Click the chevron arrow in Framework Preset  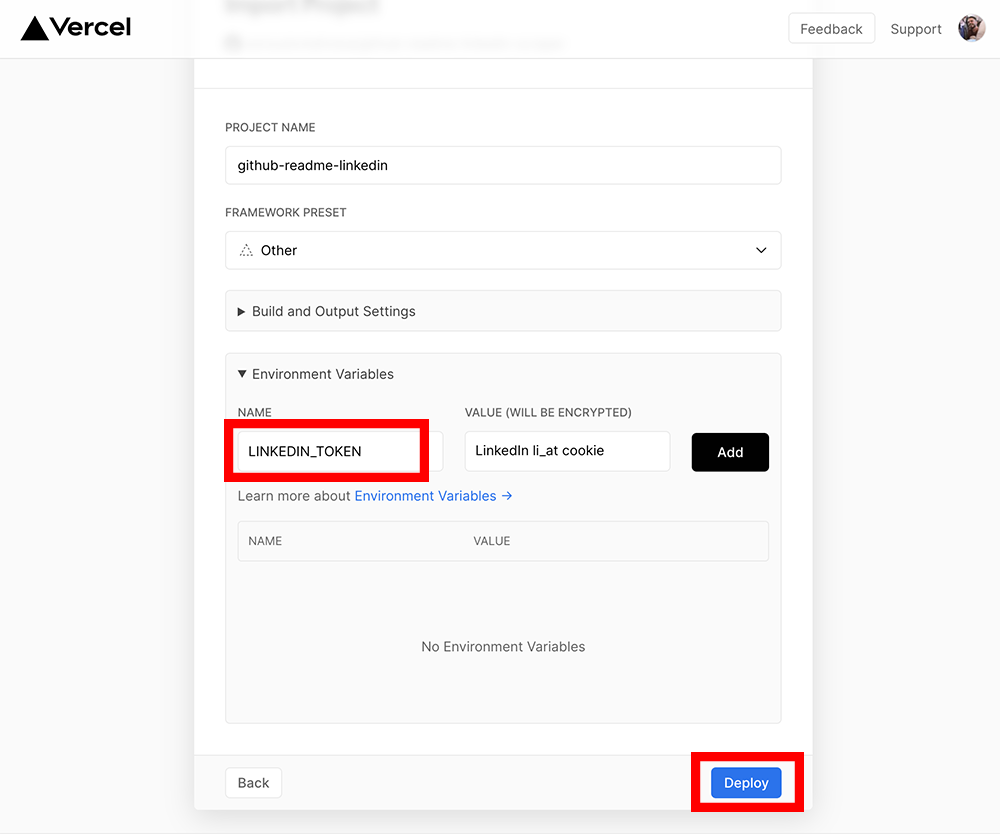click(x=761, y=250)
